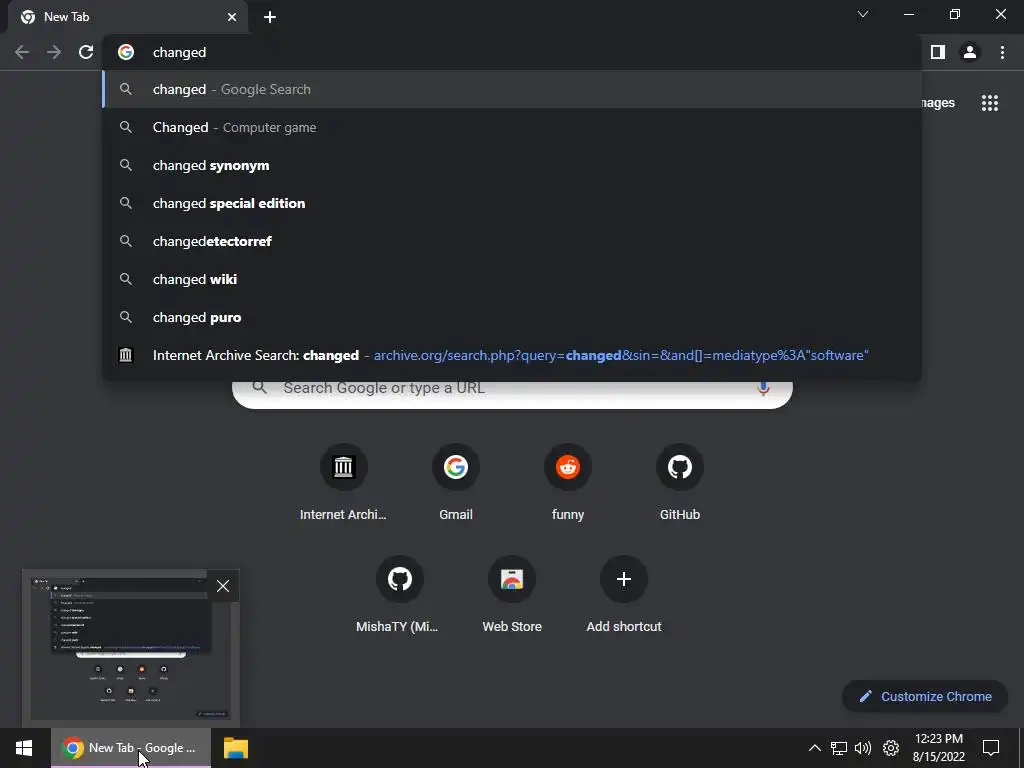The width and height of the screenshot is (1024, 768).
Task: Show hidden system tray icons
Action: click(814, 748)
